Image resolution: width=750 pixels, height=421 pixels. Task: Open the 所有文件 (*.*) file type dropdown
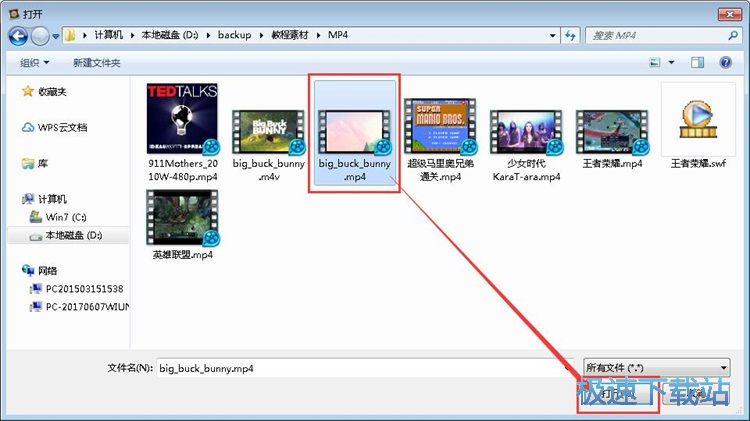(x=656, y=368)
